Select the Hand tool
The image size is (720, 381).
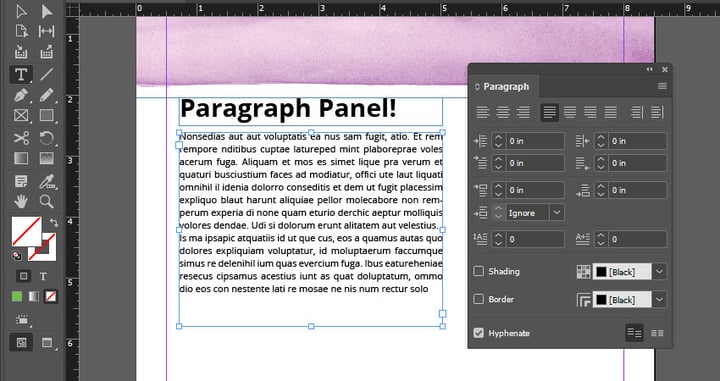tap(21, 201)
